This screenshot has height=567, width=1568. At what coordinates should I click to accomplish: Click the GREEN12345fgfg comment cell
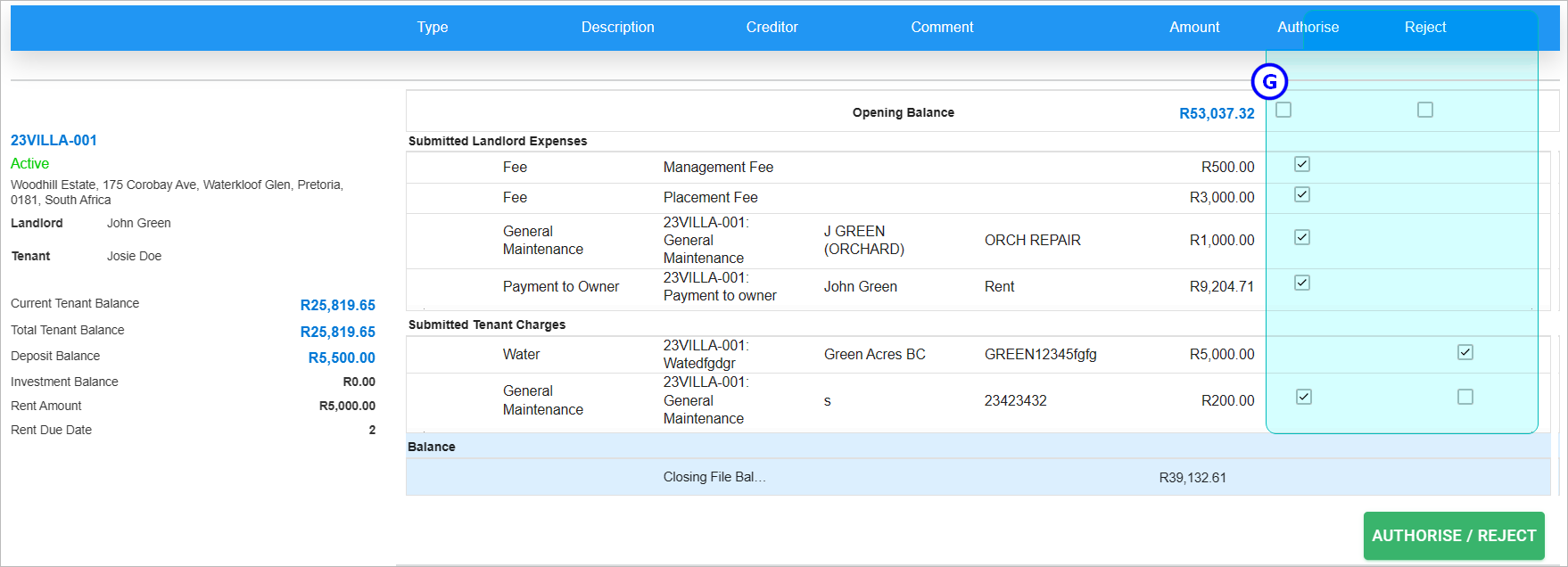pyautogui.click(x=1041, y=355)
